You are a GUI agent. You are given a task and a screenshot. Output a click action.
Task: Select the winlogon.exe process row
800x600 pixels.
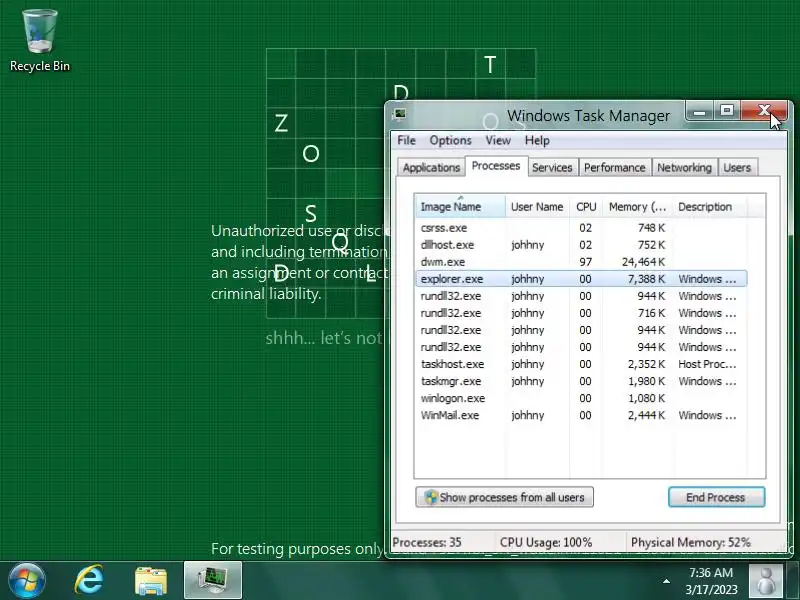point(581,398)
